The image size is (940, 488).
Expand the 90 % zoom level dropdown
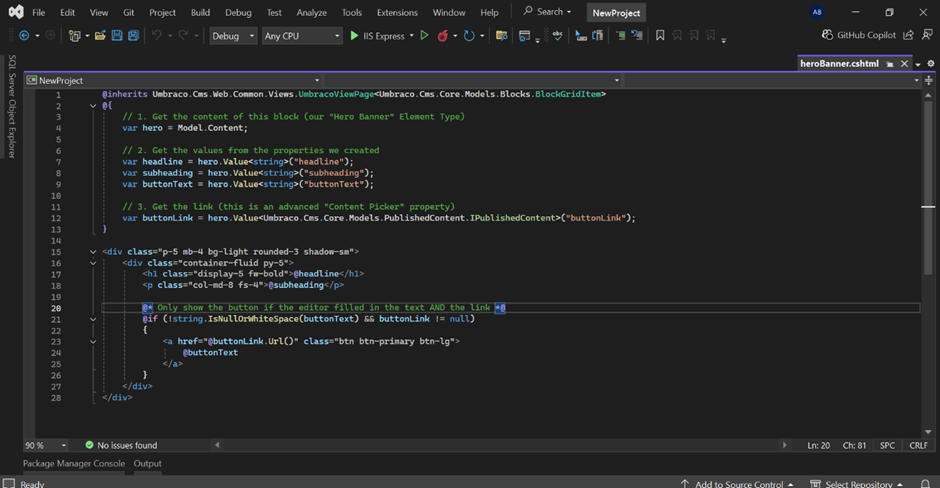pos(64,445)
